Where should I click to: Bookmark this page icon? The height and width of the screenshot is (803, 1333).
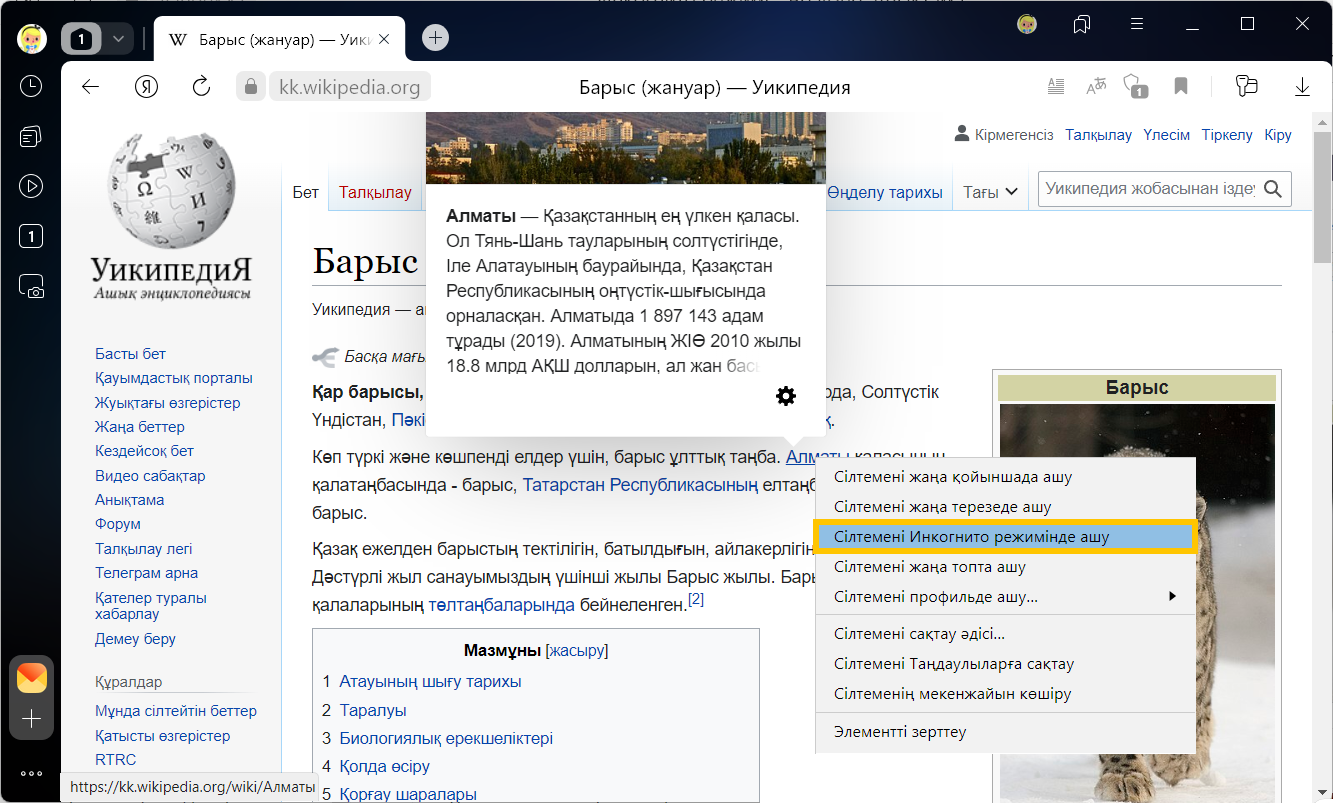click(x=1181, y=87)
